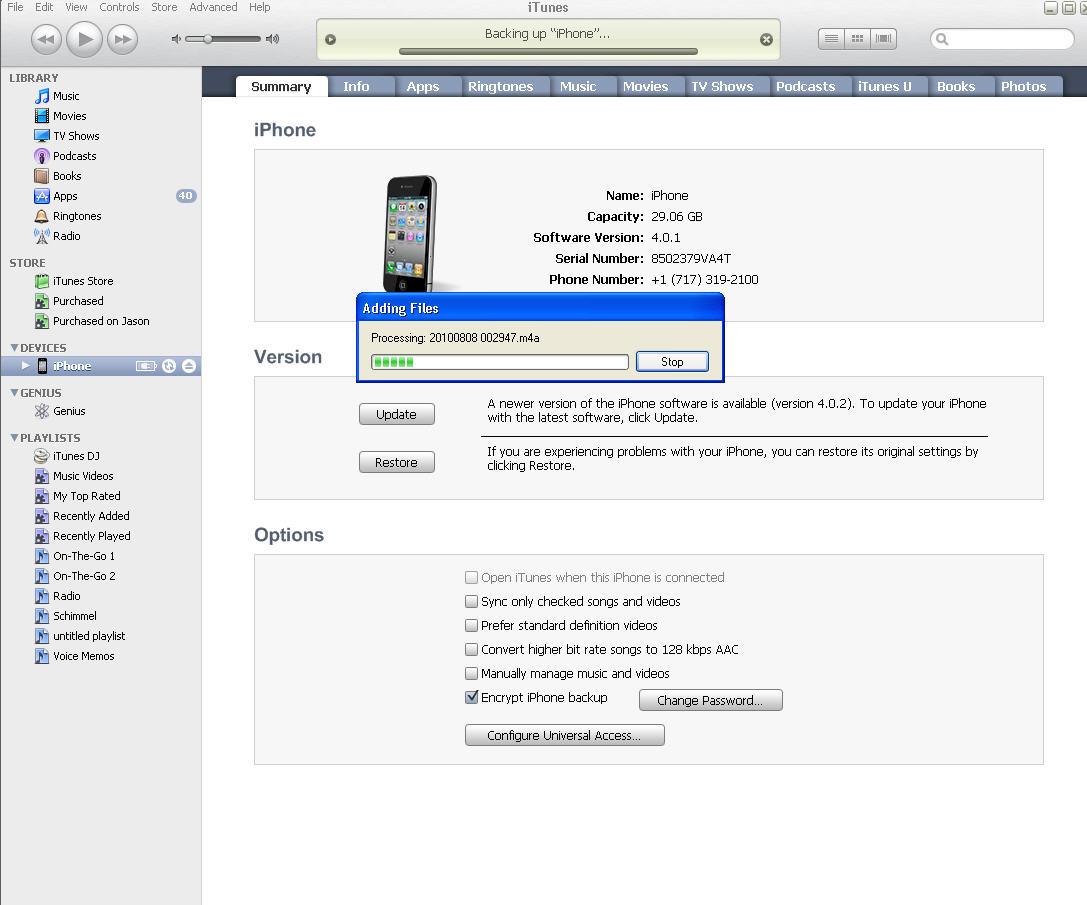Click the Play button

(x=85, y=39)
